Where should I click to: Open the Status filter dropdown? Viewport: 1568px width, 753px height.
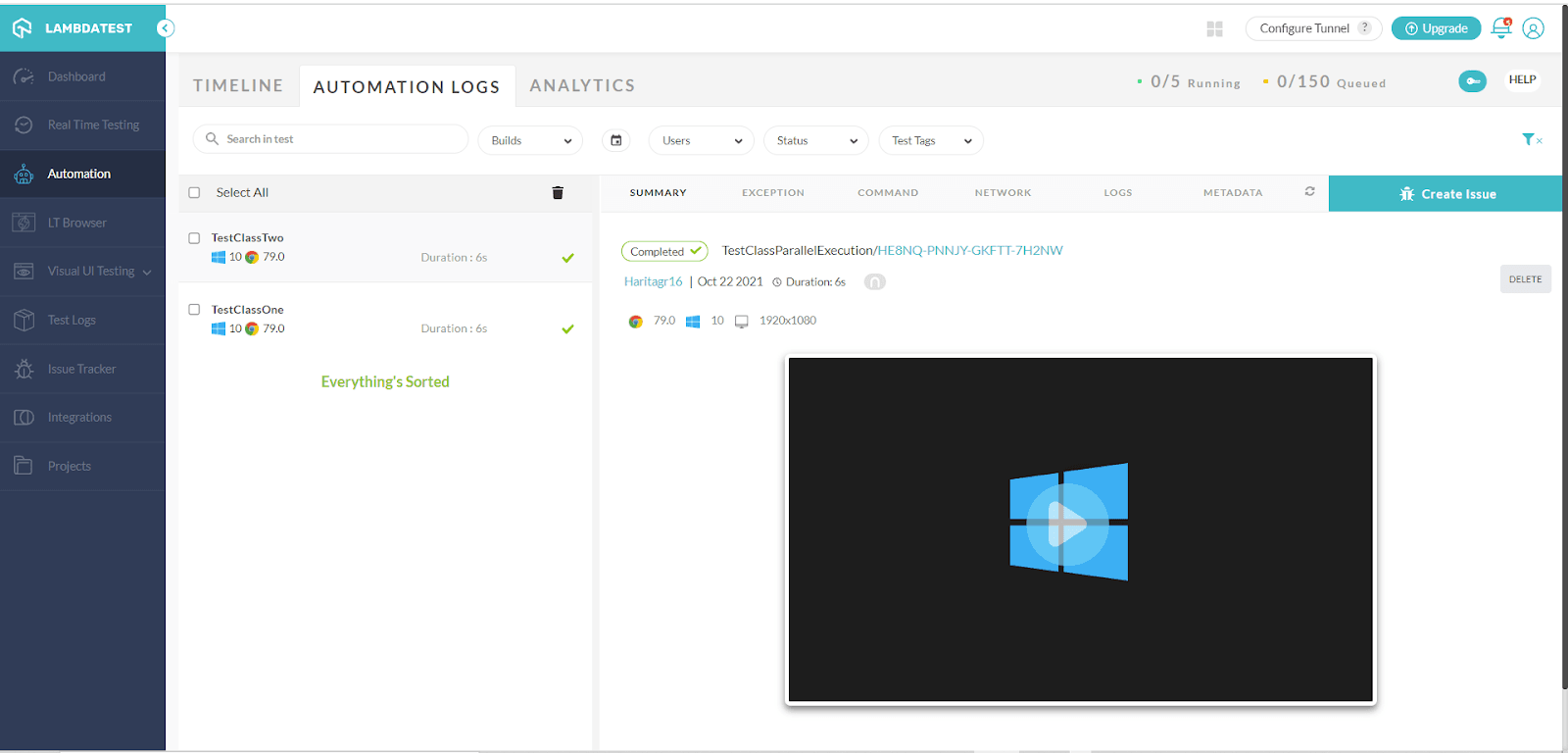pos(815,140)
